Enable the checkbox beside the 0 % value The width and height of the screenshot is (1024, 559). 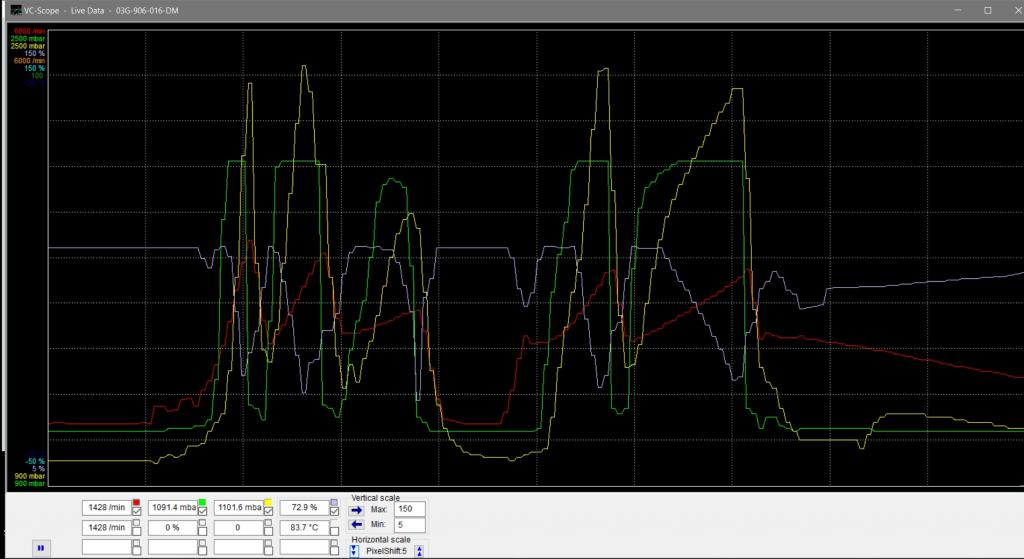pos(202,532)
